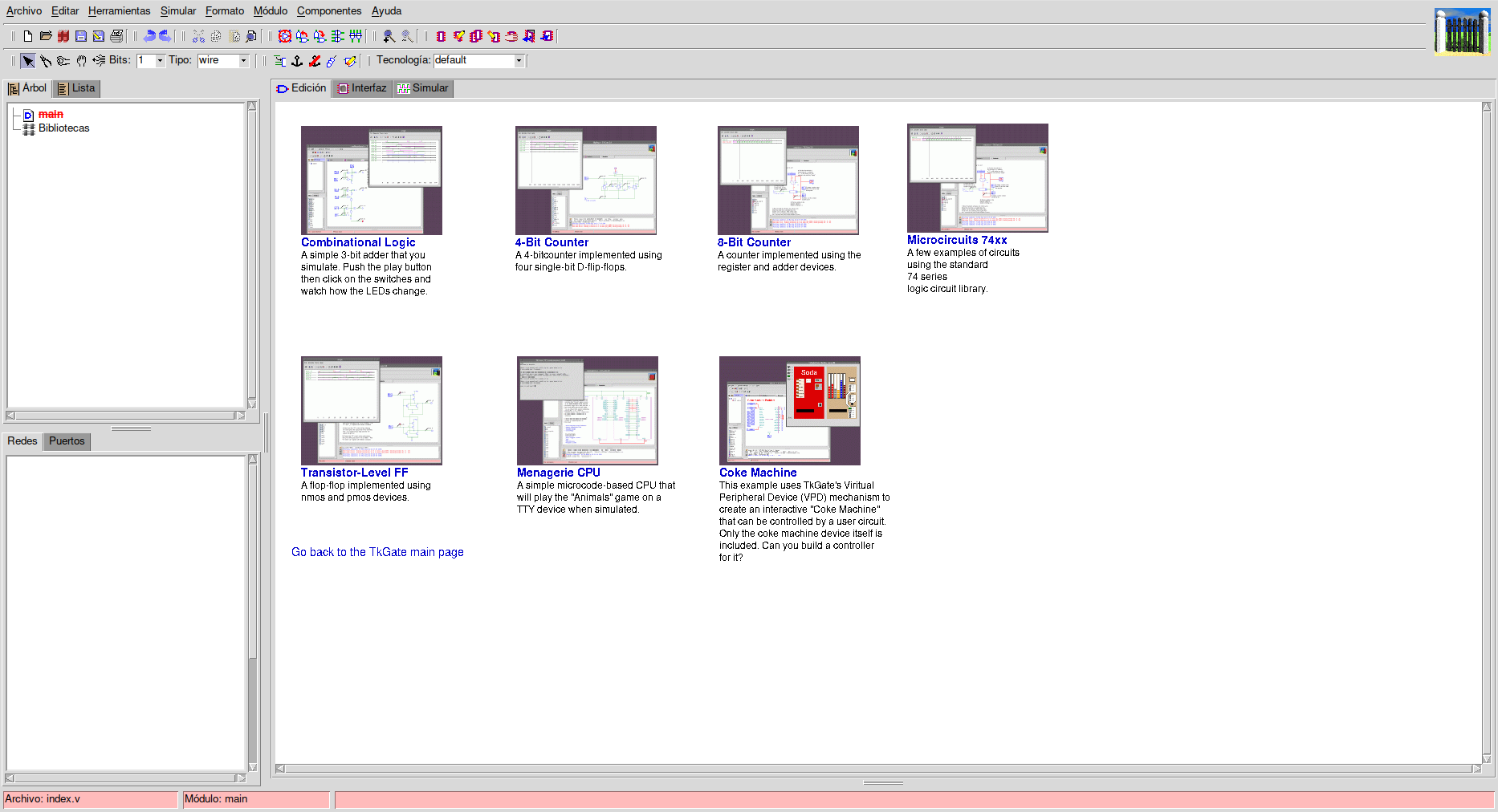Select Bibliotecas in the module tree

[63, 128]
